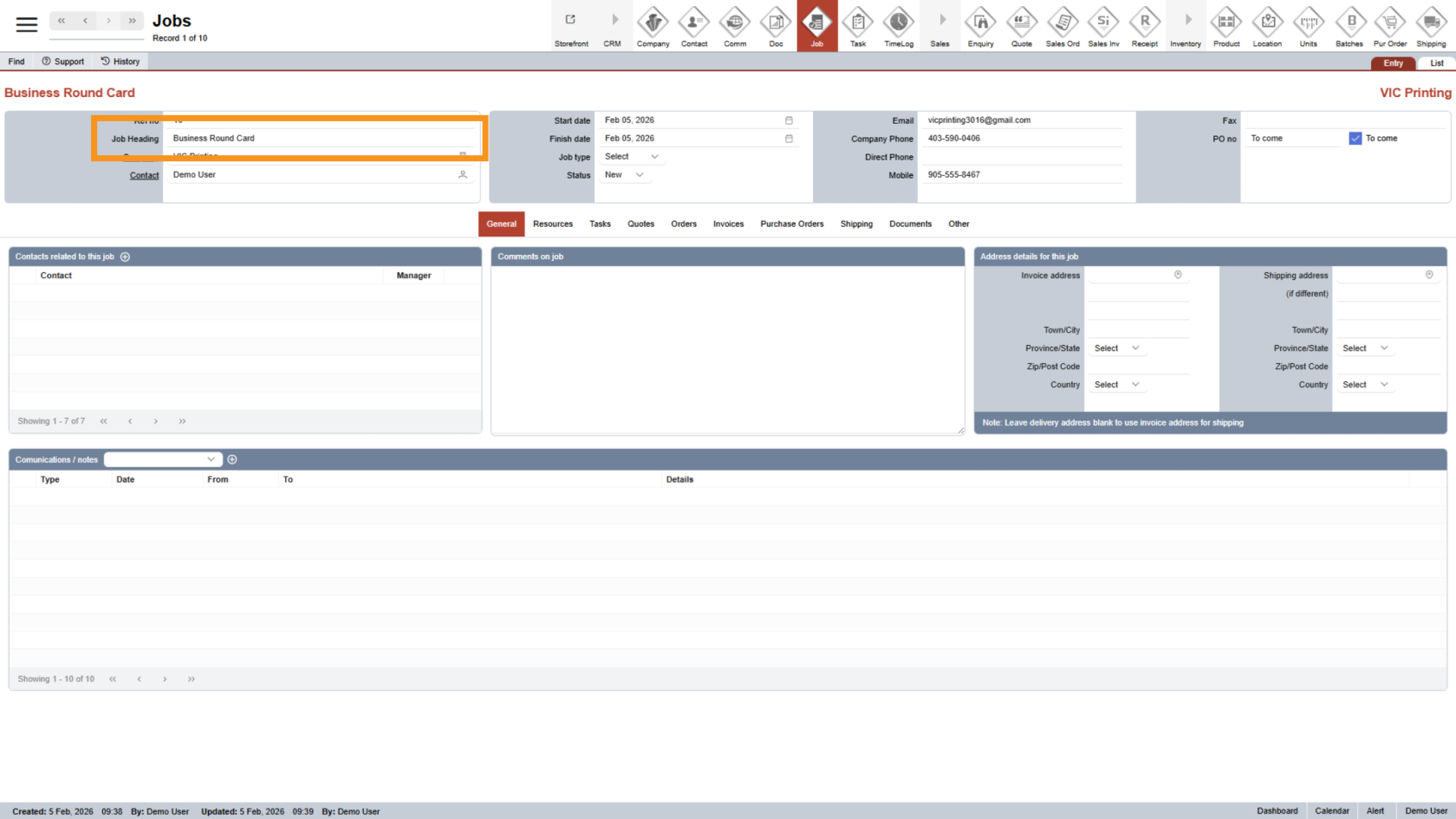Go to the Quote module icon
This screenshot has height=819, width=1456.
[1022, 25]
